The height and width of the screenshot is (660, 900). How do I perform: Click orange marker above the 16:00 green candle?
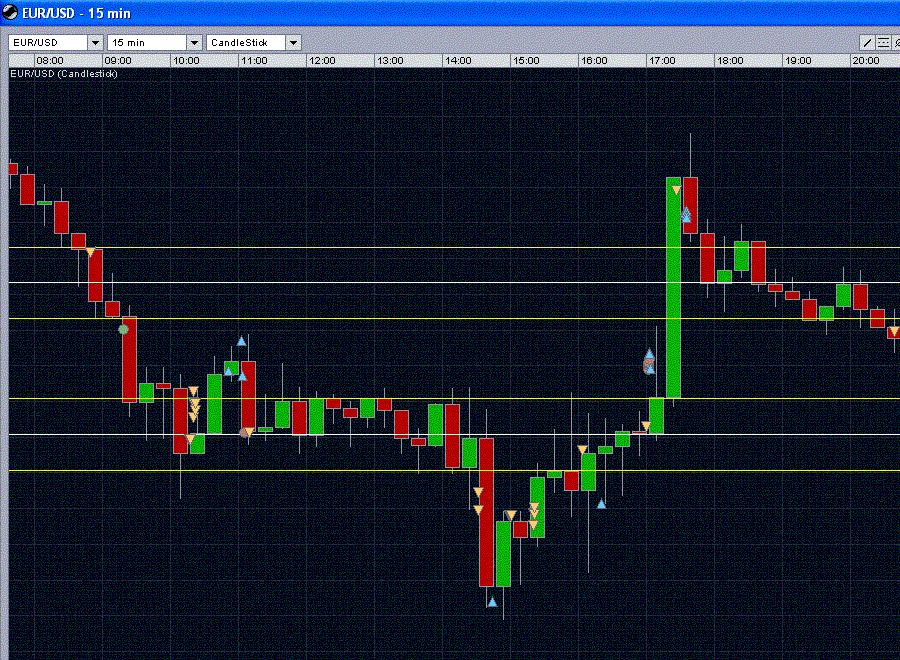(x=583, y=450)
